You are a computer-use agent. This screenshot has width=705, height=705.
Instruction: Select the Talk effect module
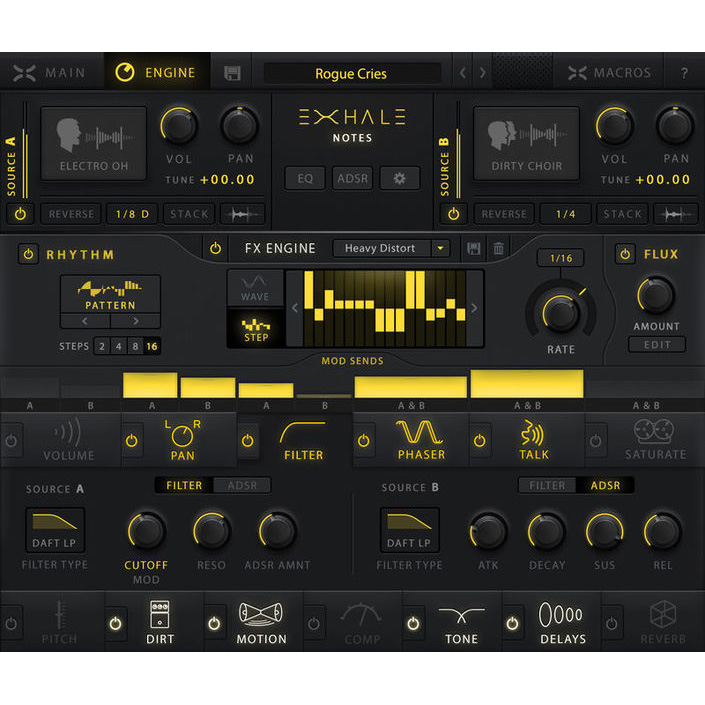(x=534, y=440)
